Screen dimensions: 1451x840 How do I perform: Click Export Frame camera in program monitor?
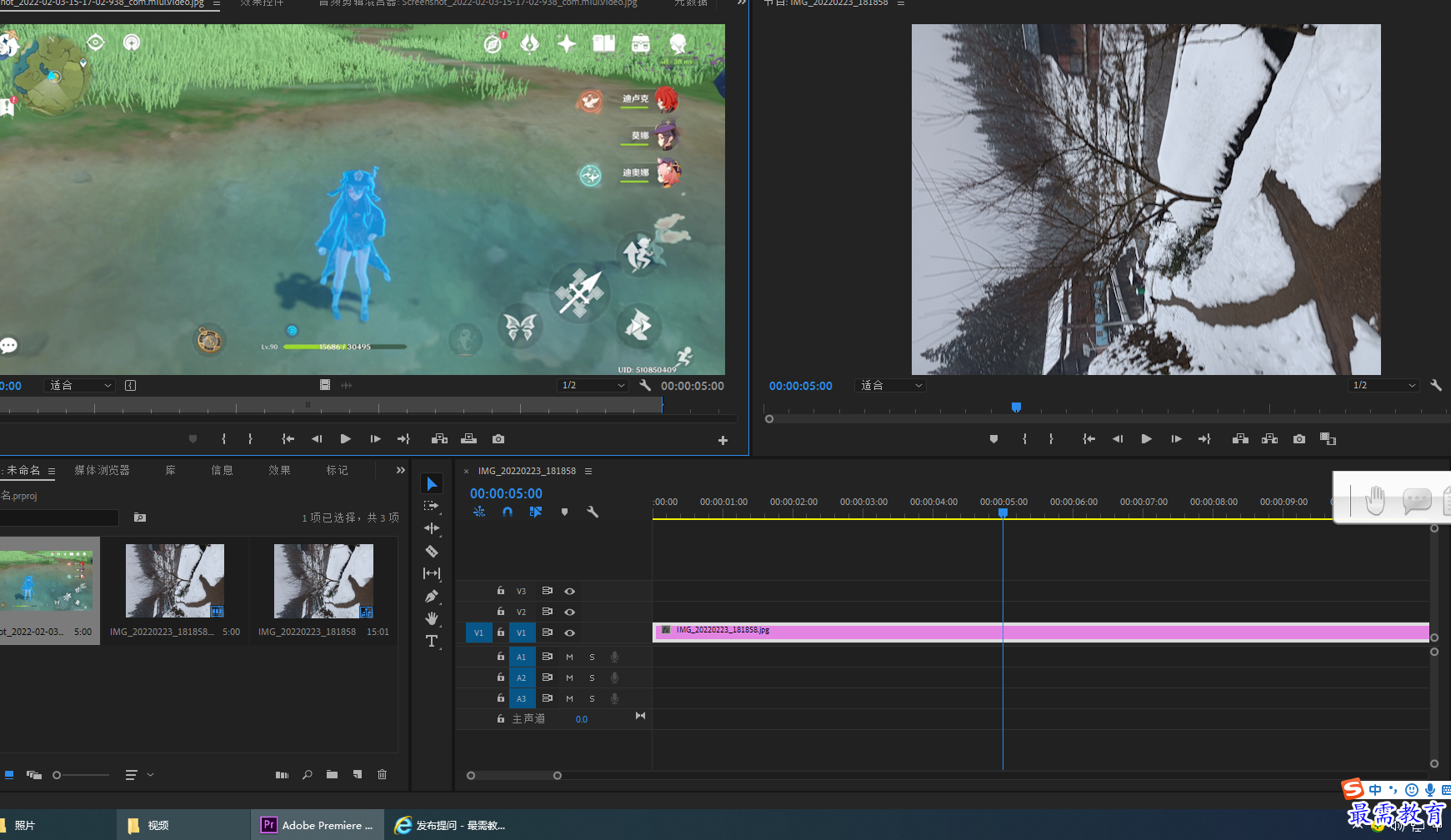[x=1299, y=439]
